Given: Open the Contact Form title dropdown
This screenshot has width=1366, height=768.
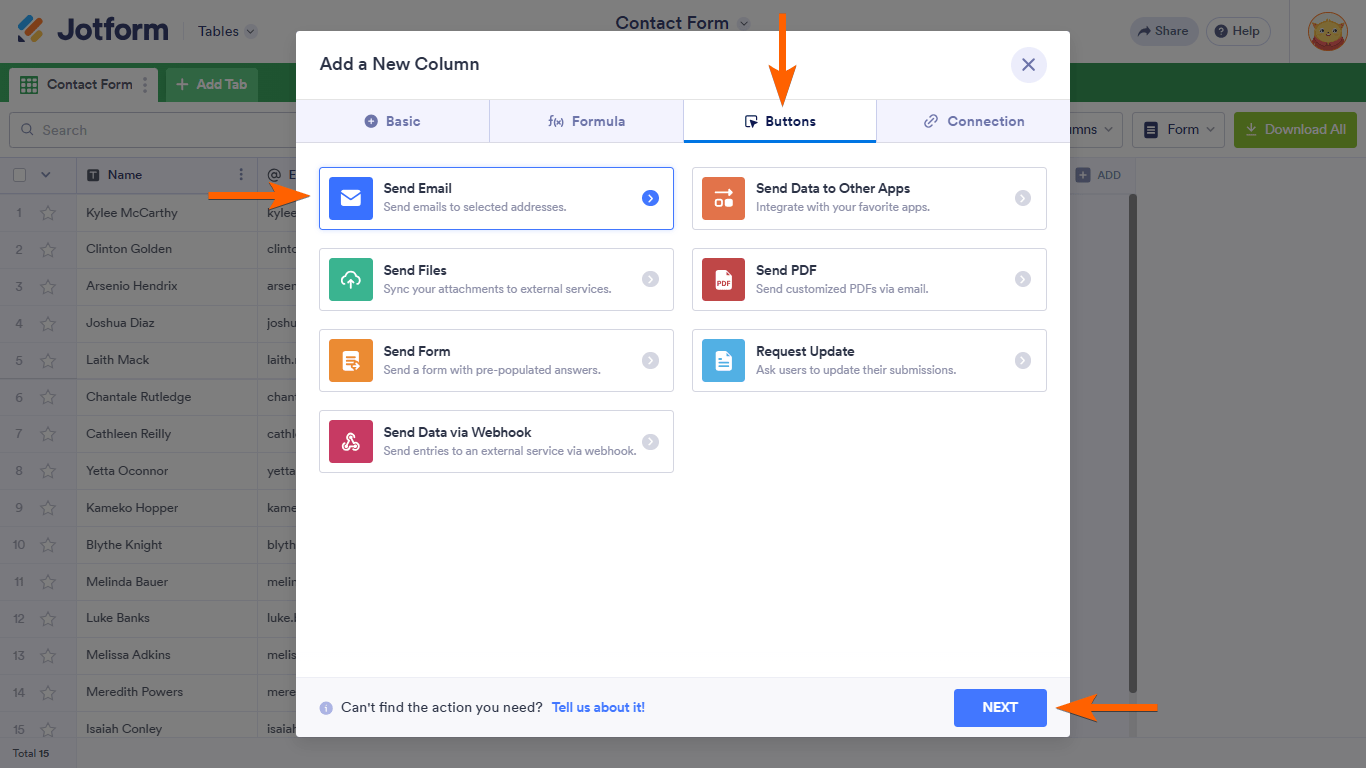Looking at the screenshot, I should 743,23.
